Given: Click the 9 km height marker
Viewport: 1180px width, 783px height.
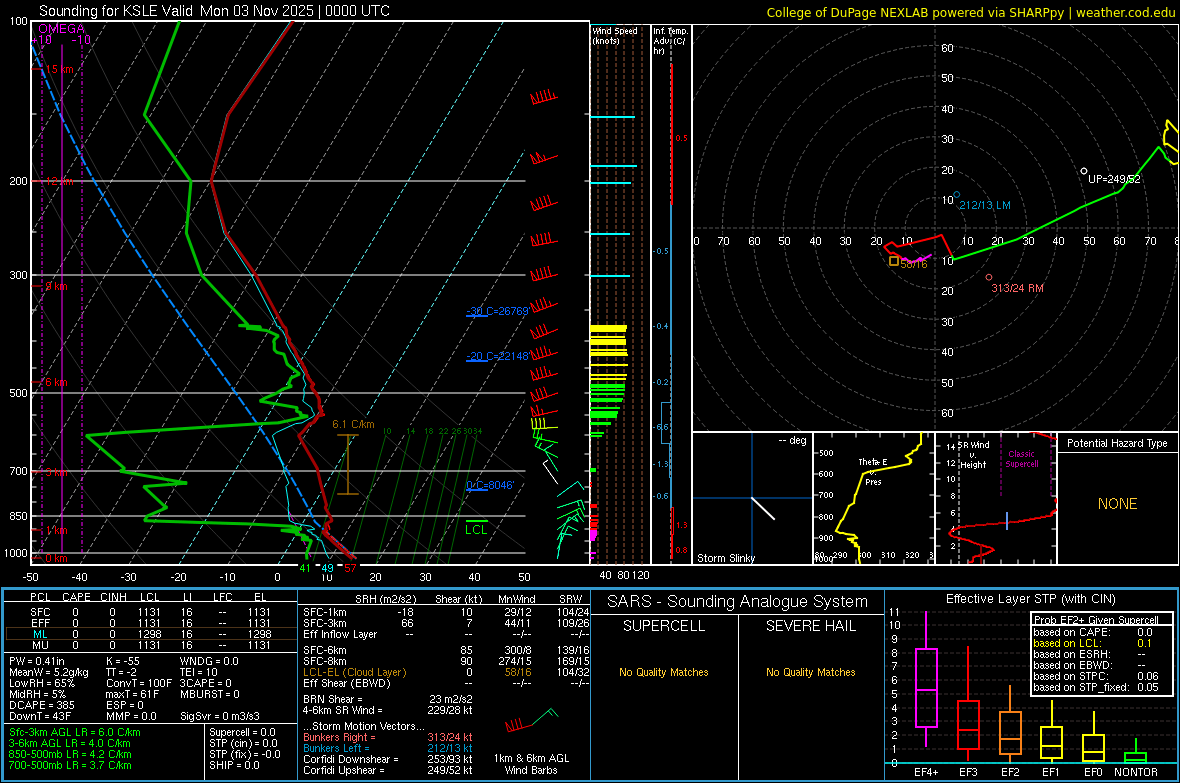Looking at the screenshot, I should 56,286.
